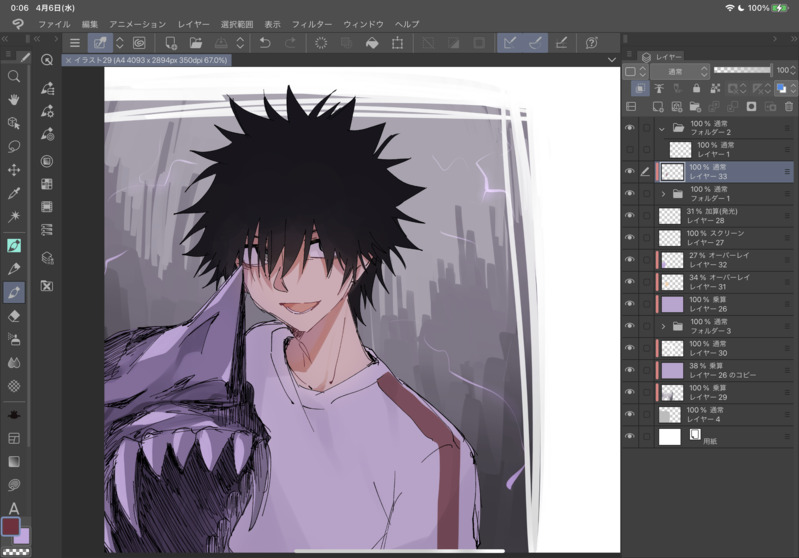799x558 pixels.
Task: Click the Delete layer trash icon
Action: 789,107
